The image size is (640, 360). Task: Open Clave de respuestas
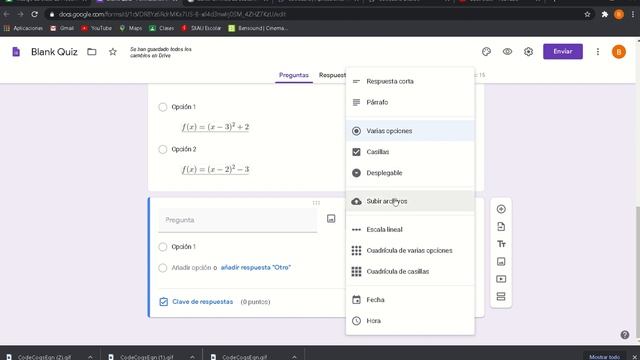pos(202,302)
